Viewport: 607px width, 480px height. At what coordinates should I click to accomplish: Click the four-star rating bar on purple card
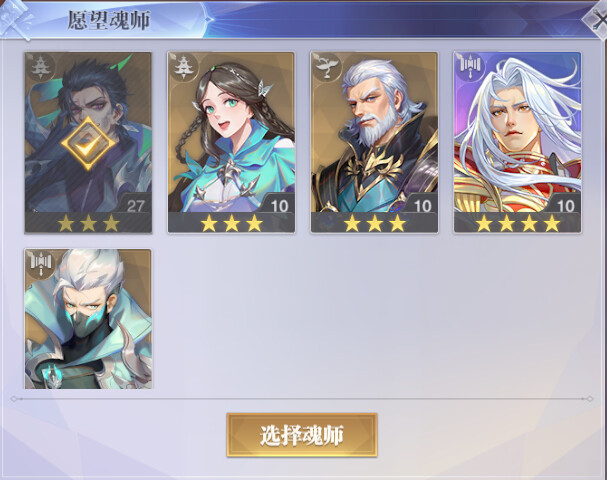(x=518, y=223)
